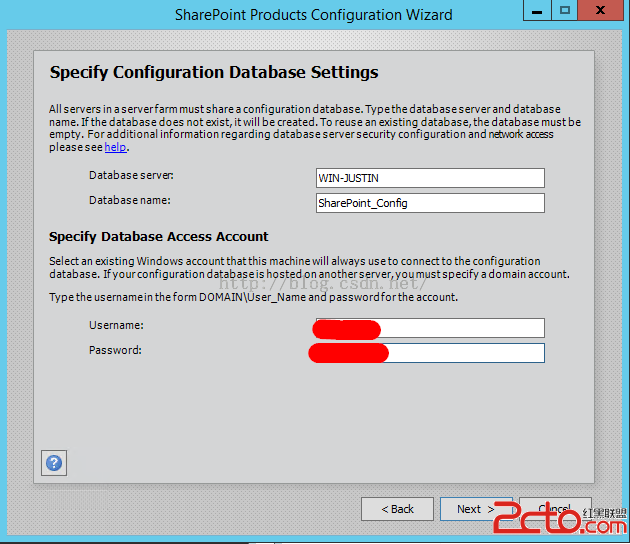Maximize the Configuration Wizard window

click(x=565, y=10)
